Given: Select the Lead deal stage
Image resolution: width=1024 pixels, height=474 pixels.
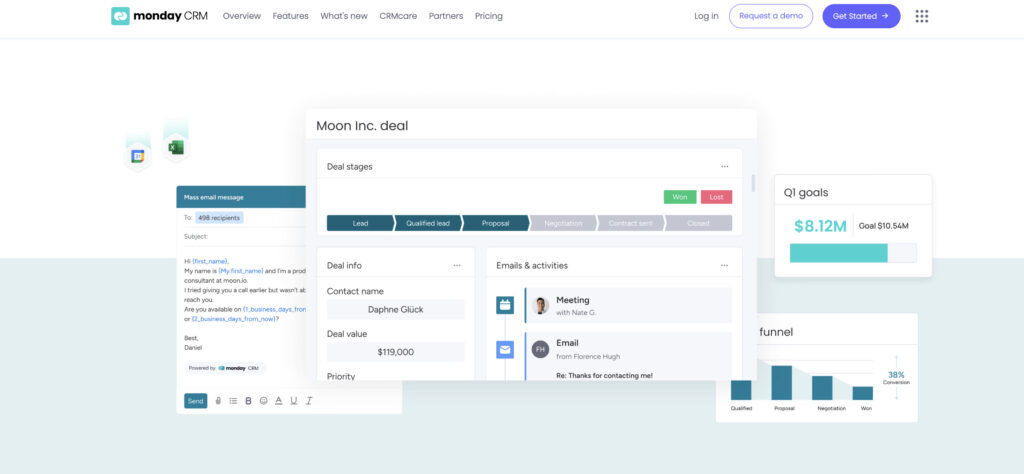Looking at the screenshot, I should pos(360,223).
